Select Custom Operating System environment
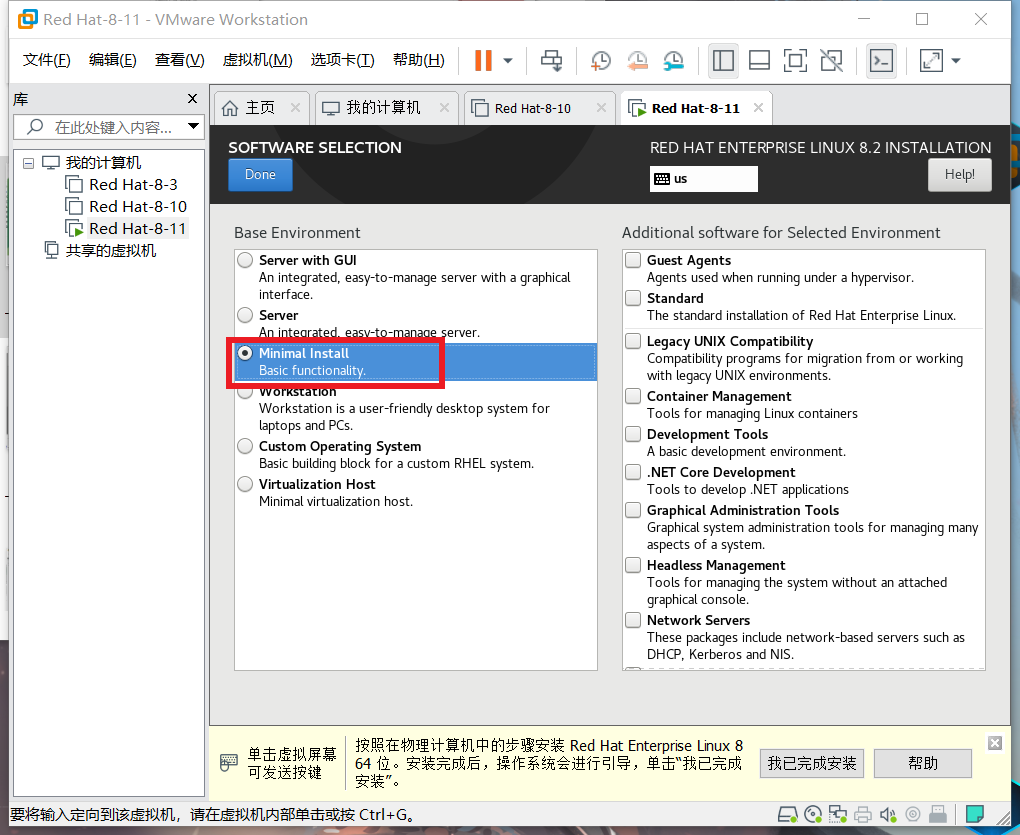Image resolution: width=1020 pixels, height=835 pixels. (245, 446)
